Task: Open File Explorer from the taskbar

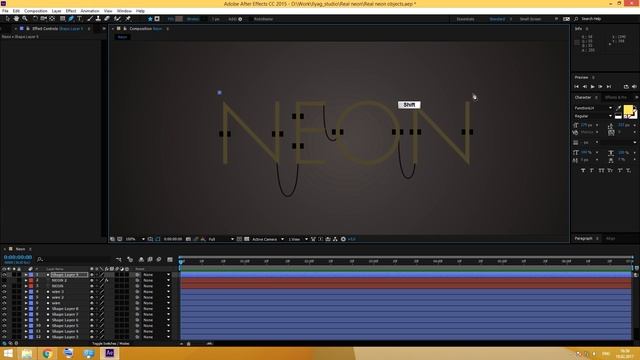Action: coord(27,353)
